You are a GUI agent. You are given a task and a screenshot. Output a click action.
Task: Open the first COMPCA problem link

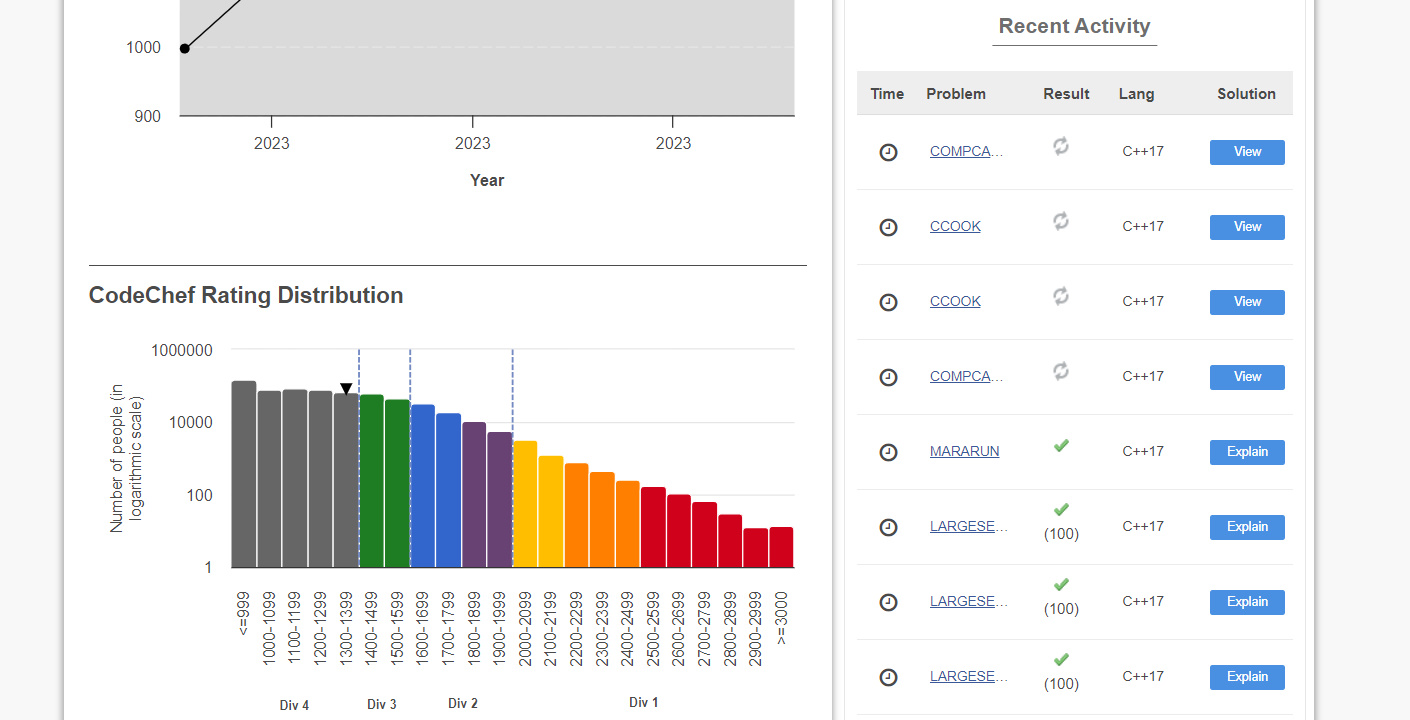pos(967,151)
